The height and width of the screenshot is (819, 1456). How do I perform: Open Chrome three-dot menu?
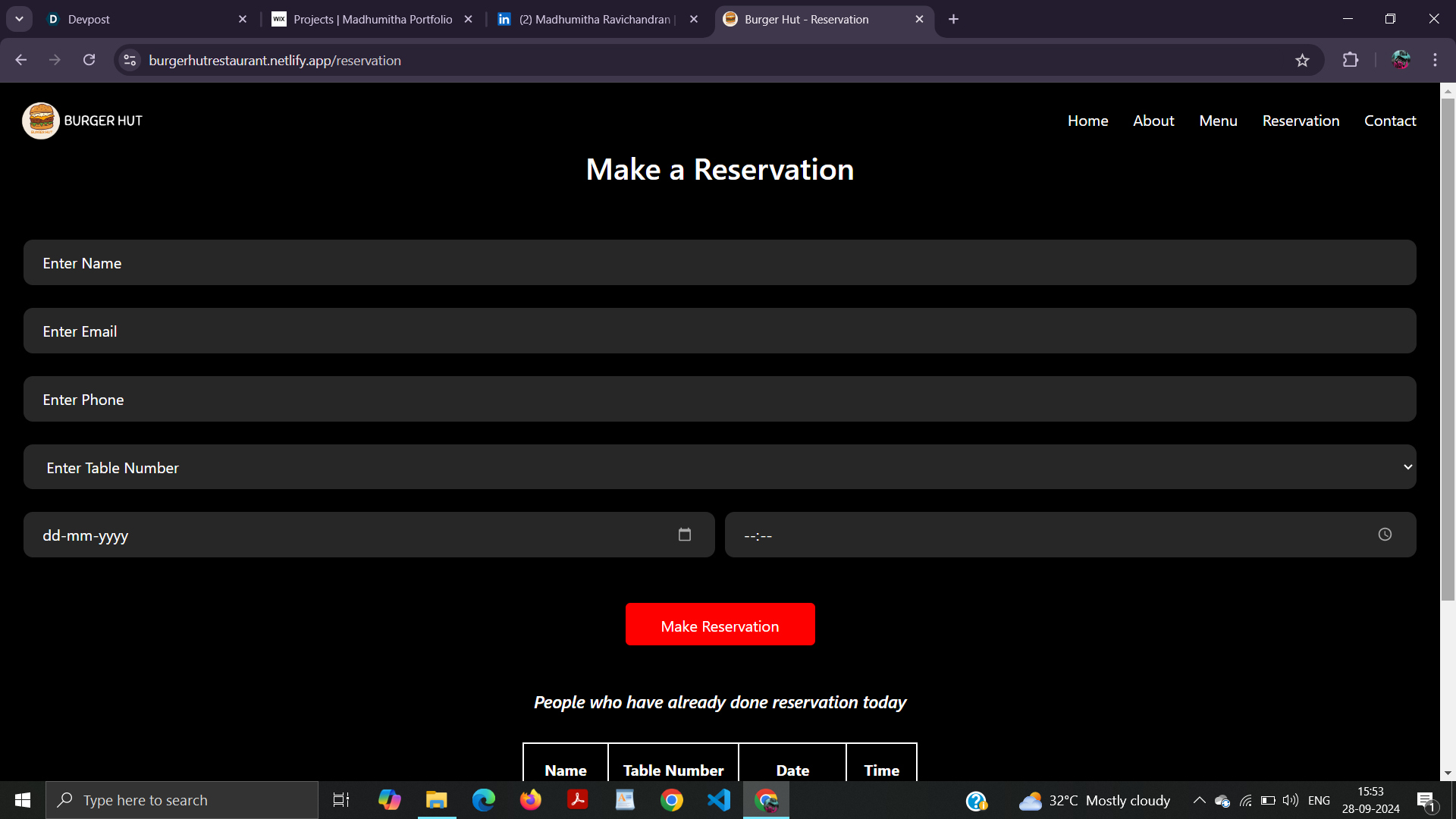(x=1435, y=61)
